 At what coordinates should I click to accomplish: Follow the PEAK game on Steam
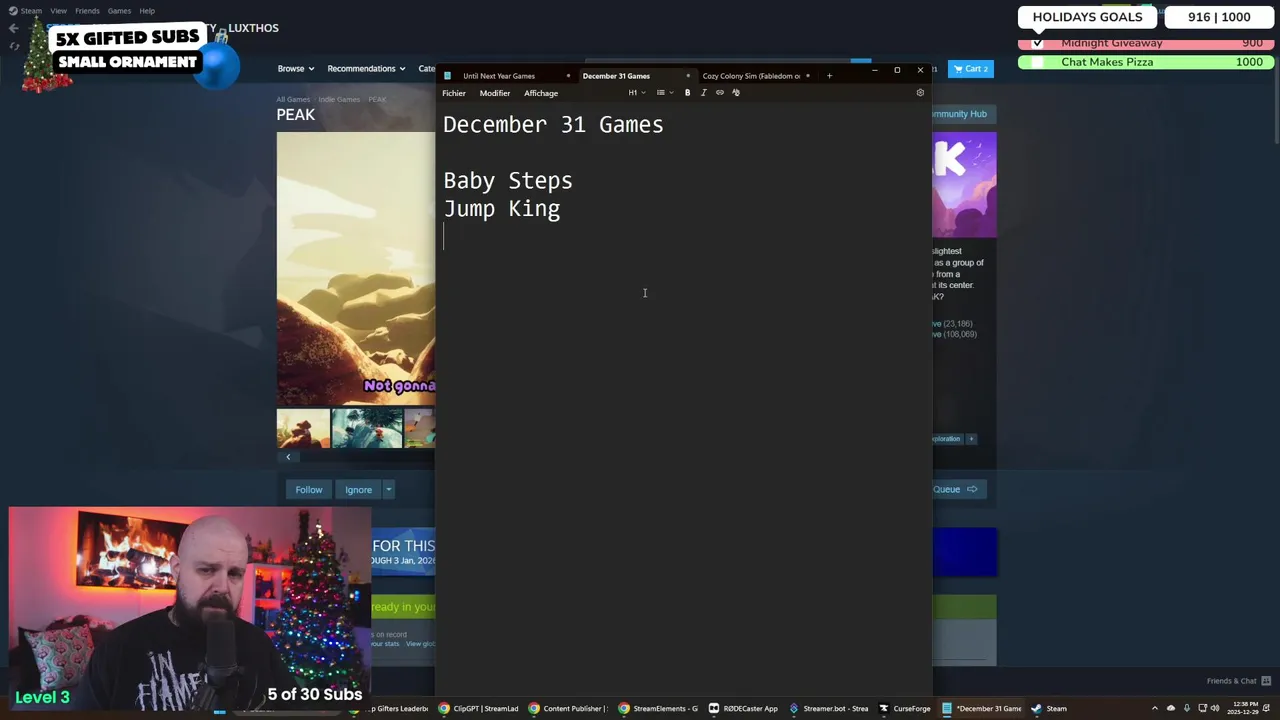309,490
